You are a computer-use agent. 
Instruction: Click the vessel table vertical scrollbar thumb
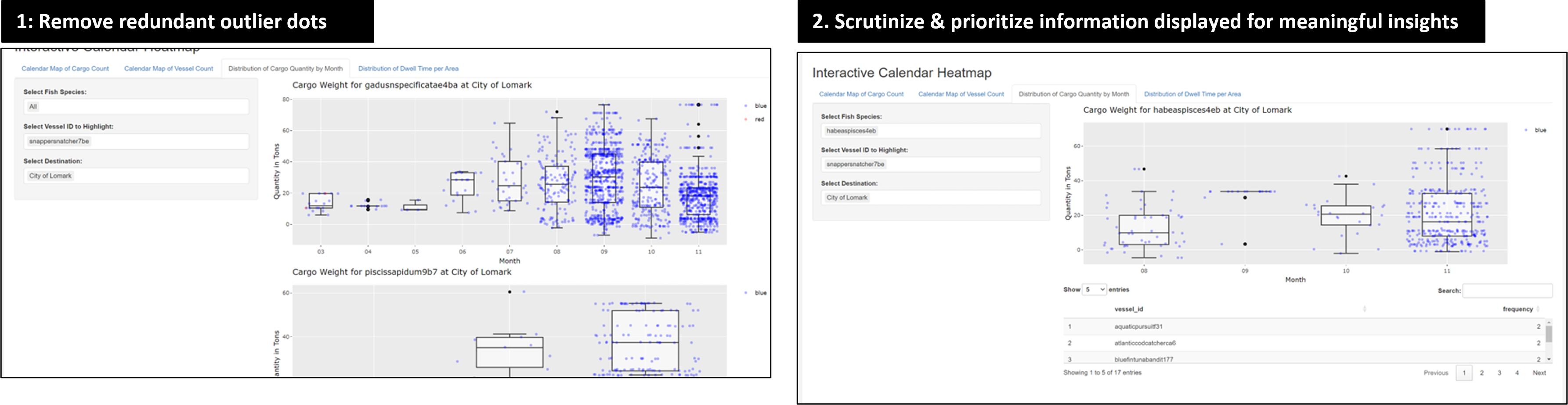click(1549, 334)
